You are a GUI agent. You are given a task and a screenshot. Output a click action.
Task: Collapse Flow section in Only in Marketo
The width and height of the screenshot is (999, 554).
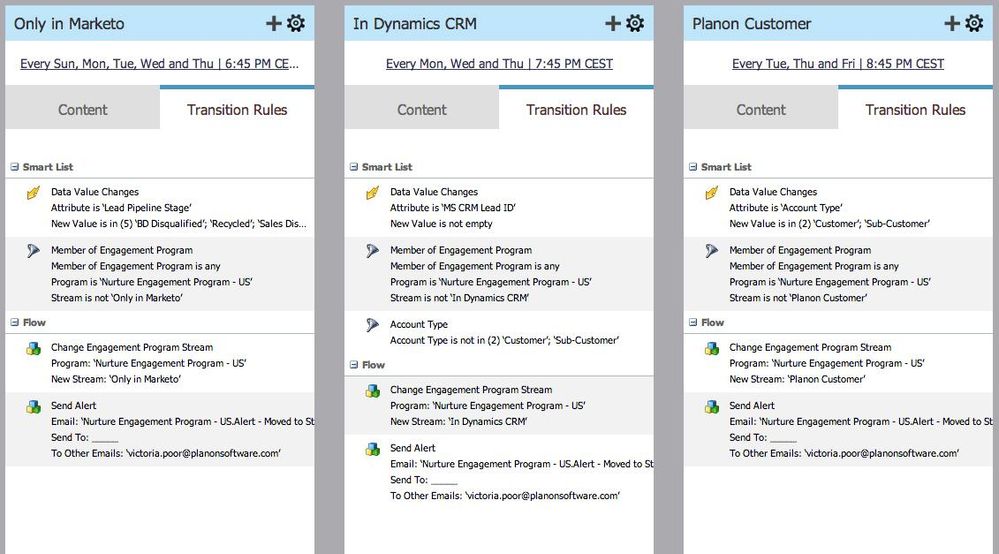tap(14, 322)
